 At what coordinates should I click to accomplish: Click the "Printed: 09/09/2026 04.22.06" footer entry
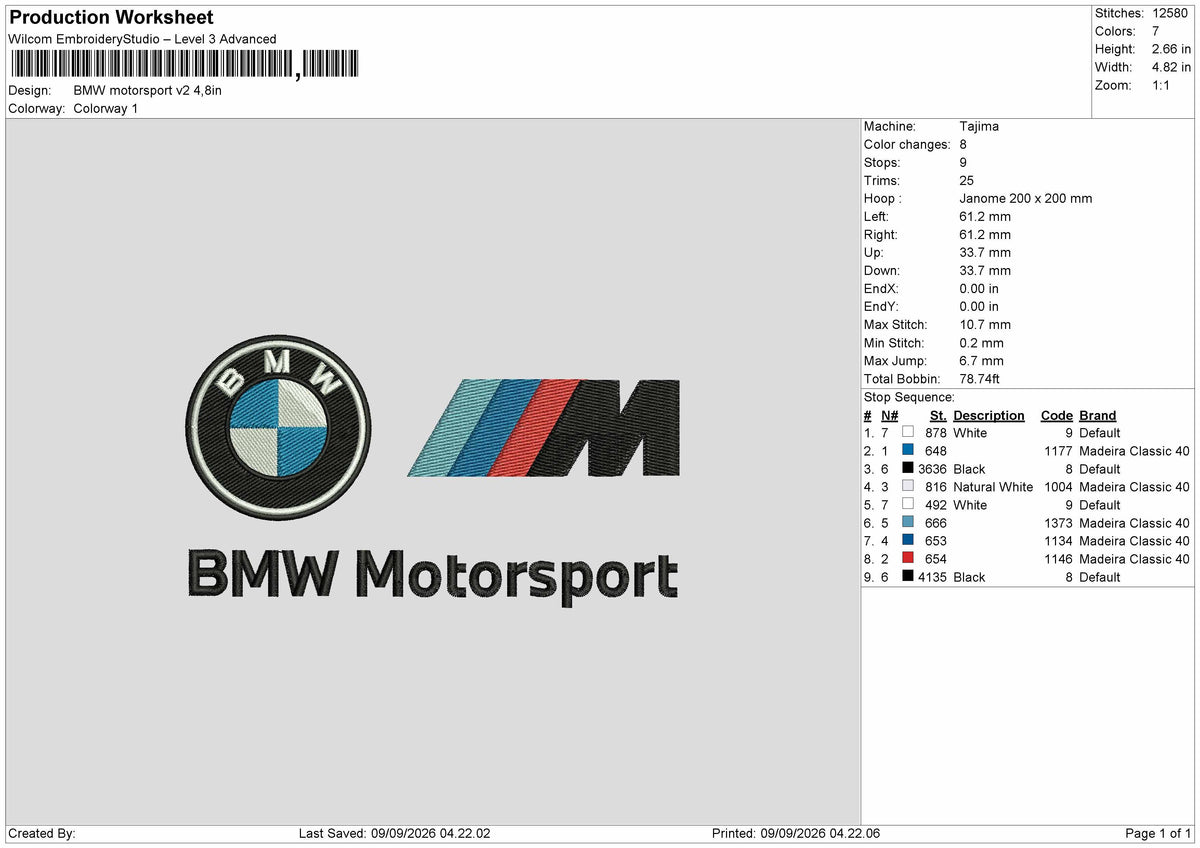coord(796,834)
